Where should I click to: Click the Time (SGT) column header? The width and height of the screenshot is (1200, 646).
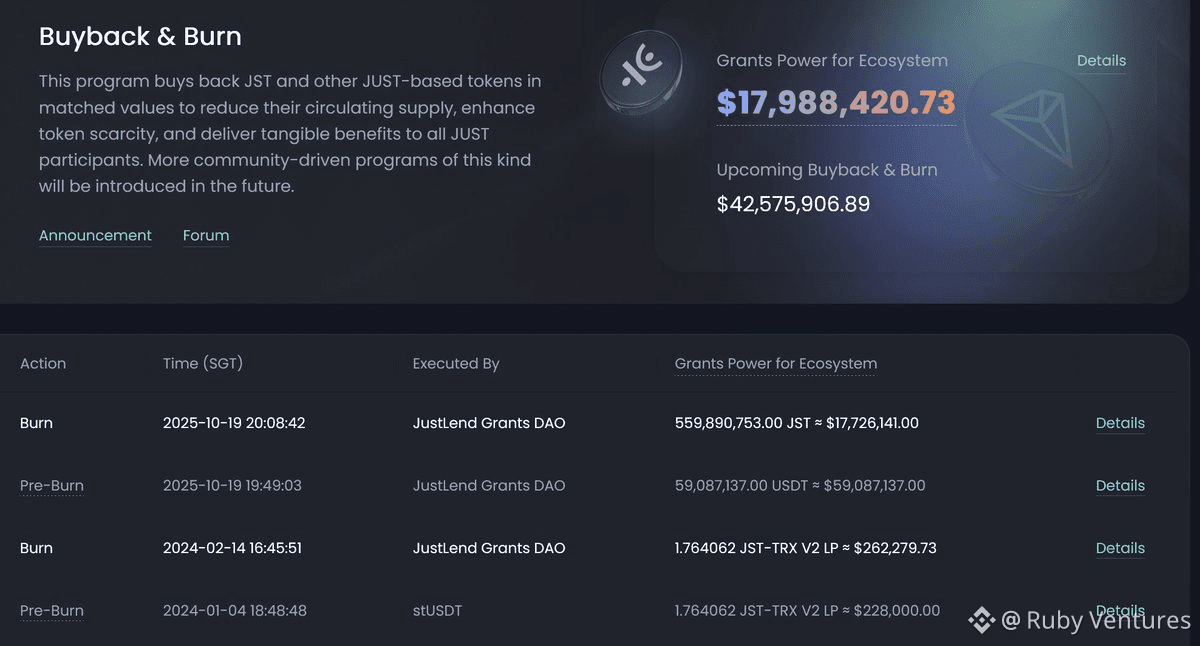click(x=203, y=364)
